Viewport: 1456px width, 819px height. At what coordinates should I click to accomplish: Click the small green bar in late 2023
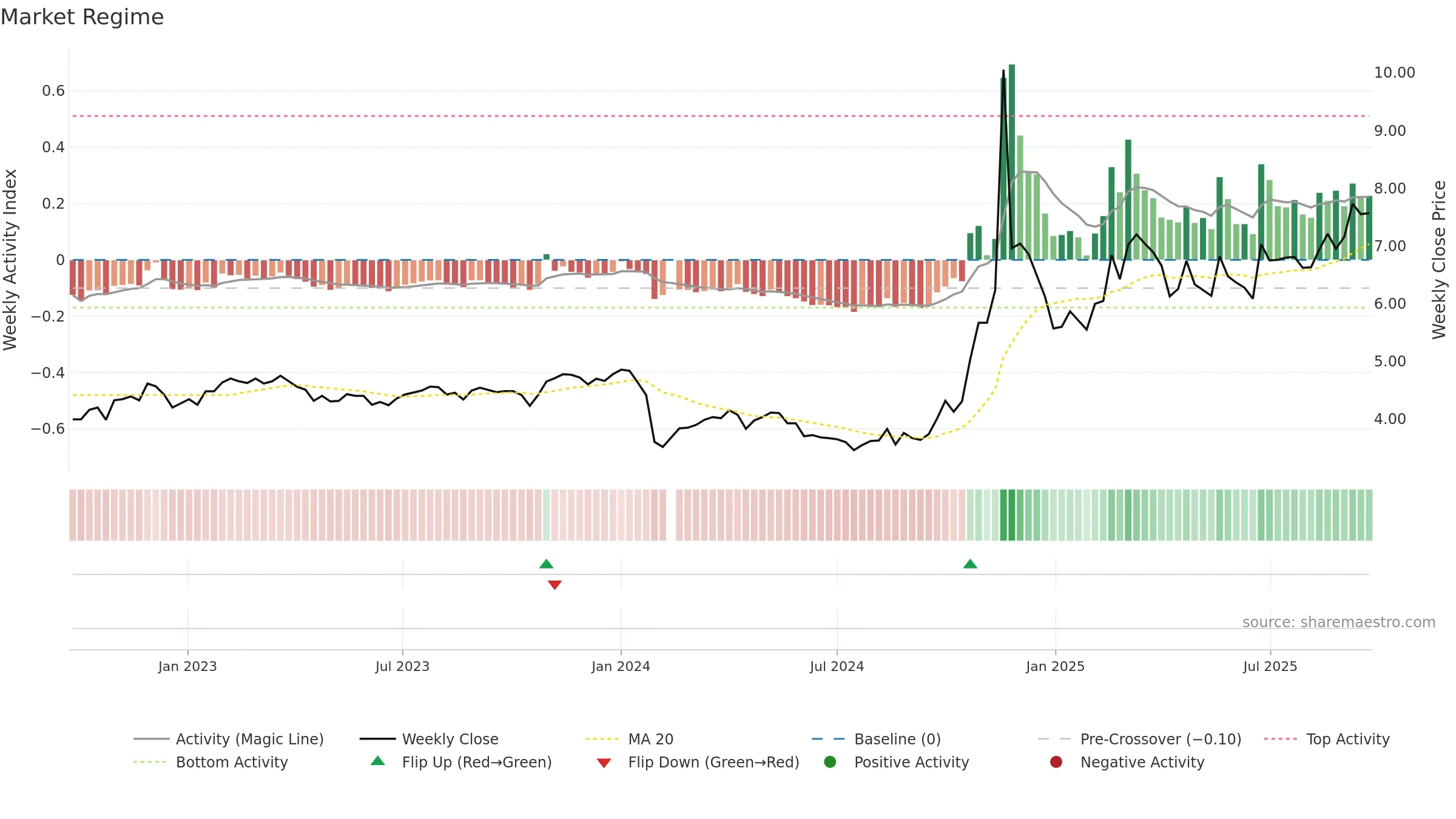[547, 257]
